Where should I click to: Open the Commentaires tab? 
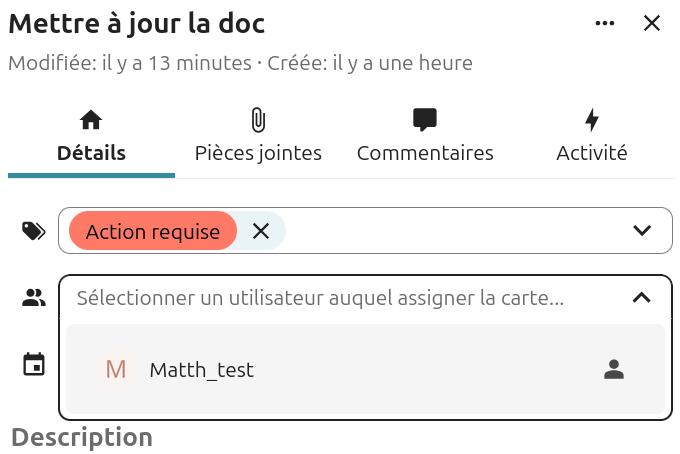(x=425, y=153)
